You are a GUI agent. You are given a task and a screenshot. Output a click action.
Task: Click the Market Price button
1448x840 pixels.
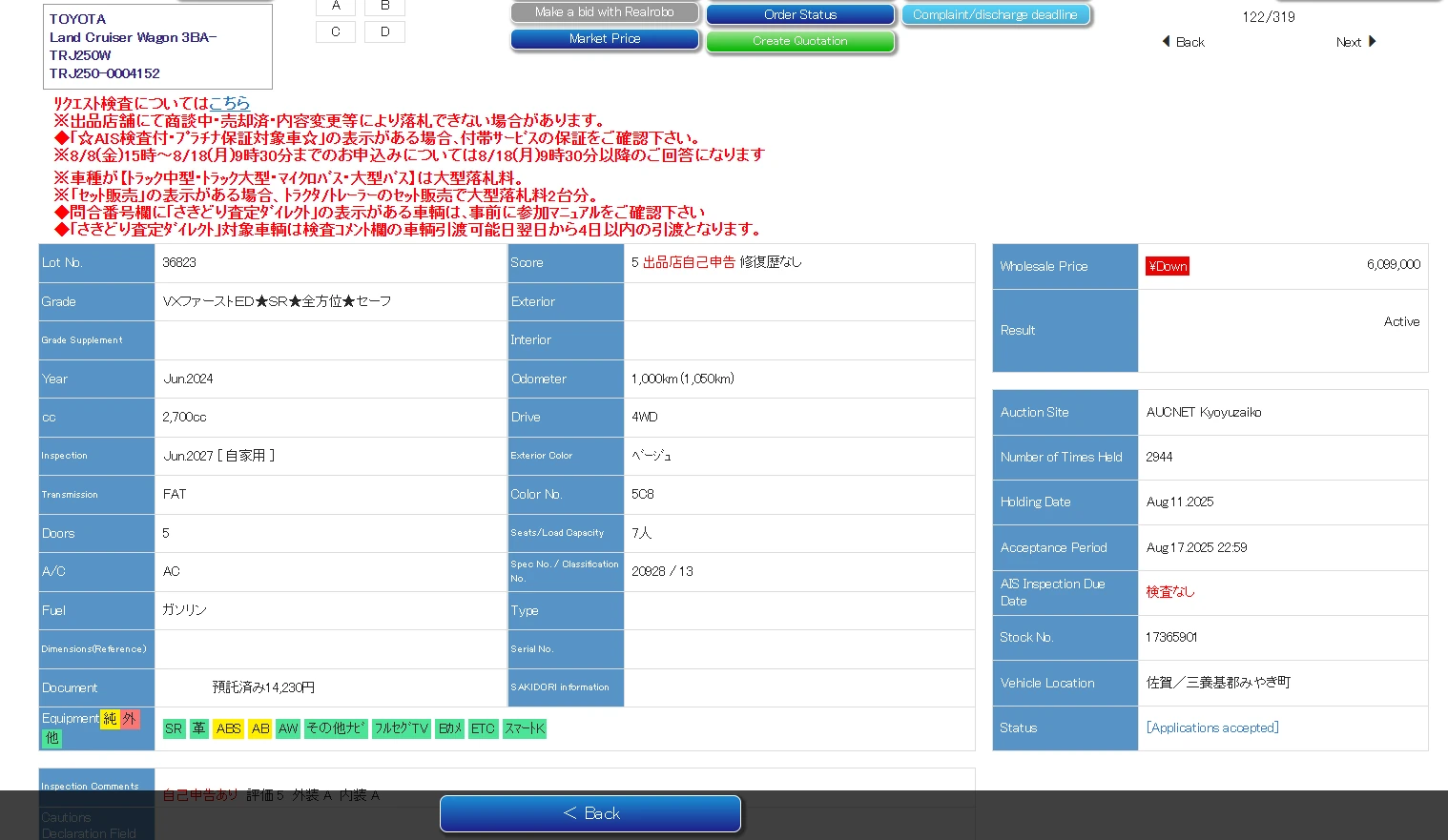point(605,39)
